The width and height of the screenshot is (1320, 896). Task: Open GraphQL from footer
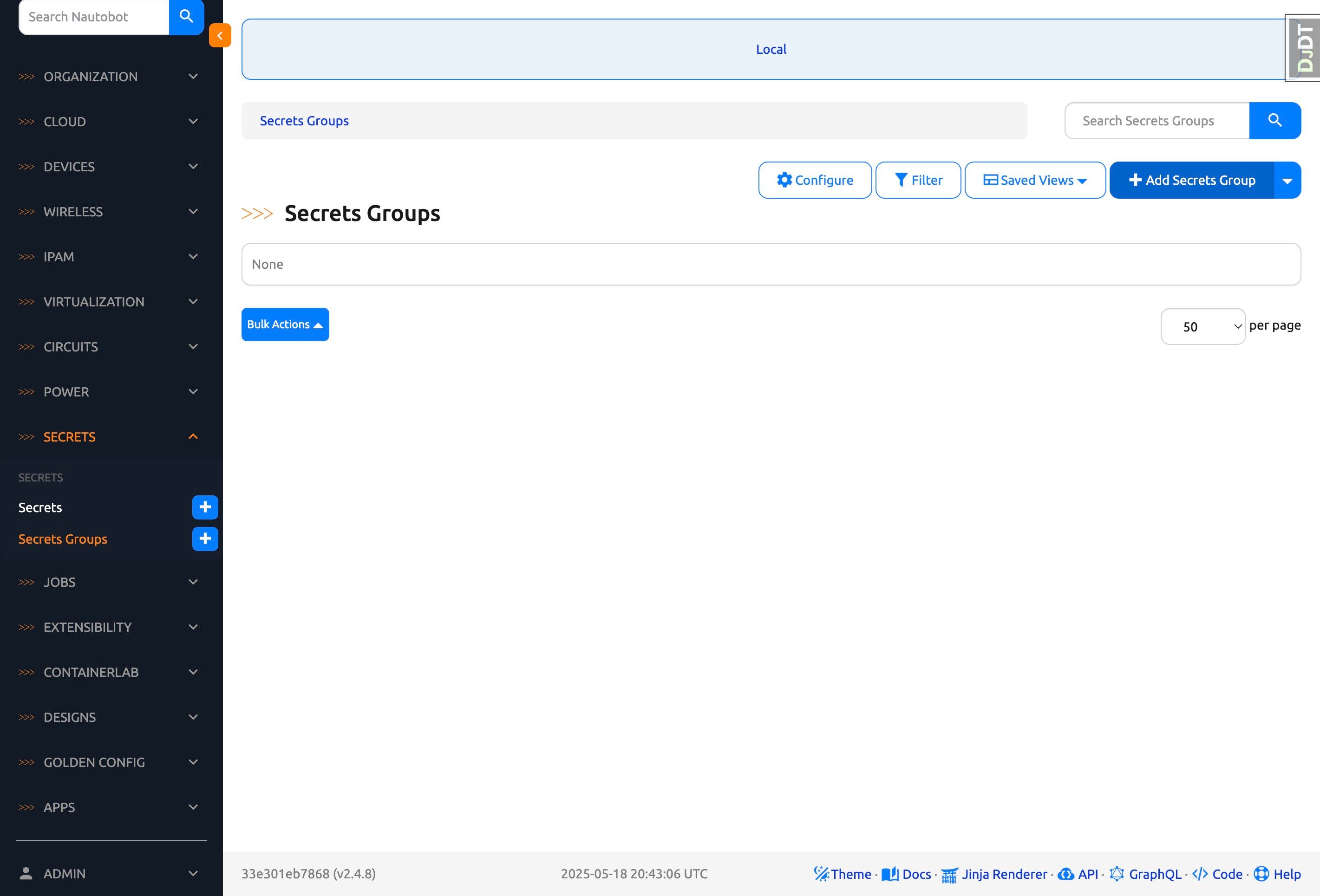click(x=1146, y=874)
